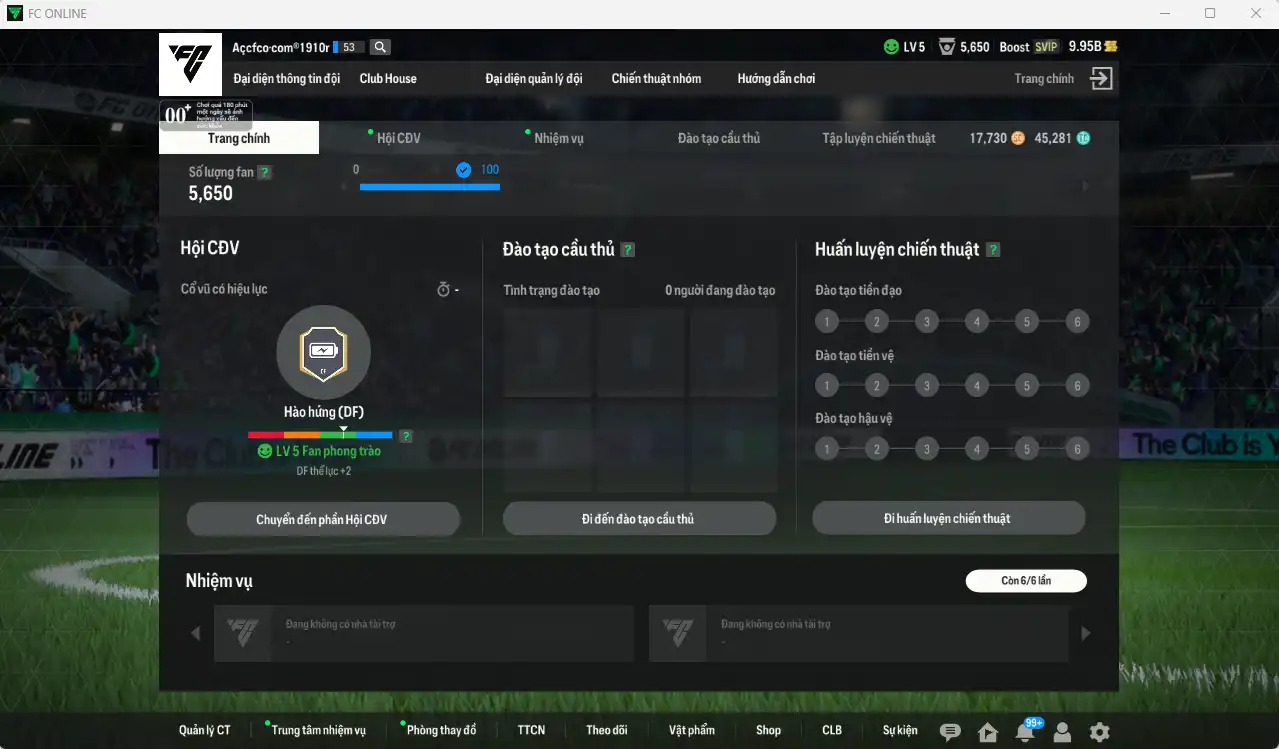Image resolution: width=1279 pixels, height=749 pixels.
Task: Open the settings gear icon
Action: click(x=1099, y=732)
